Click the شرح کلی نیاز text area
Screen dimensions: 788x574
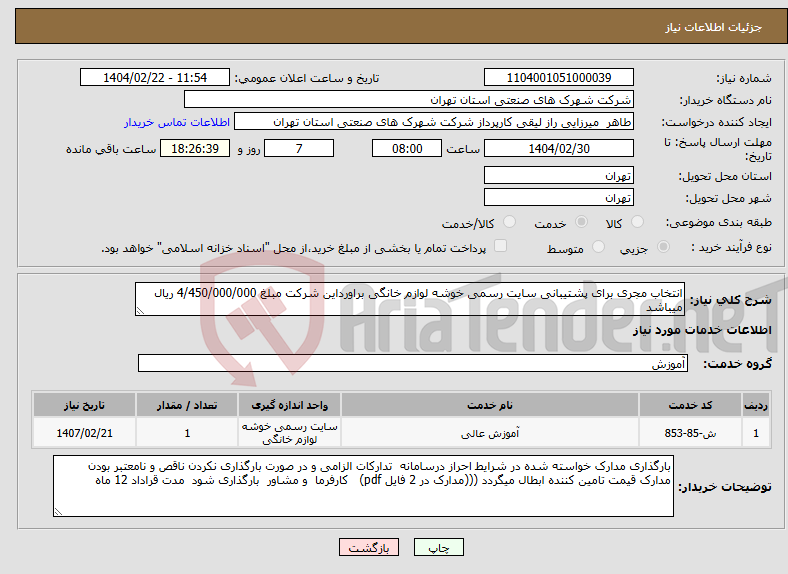(410, 299)
